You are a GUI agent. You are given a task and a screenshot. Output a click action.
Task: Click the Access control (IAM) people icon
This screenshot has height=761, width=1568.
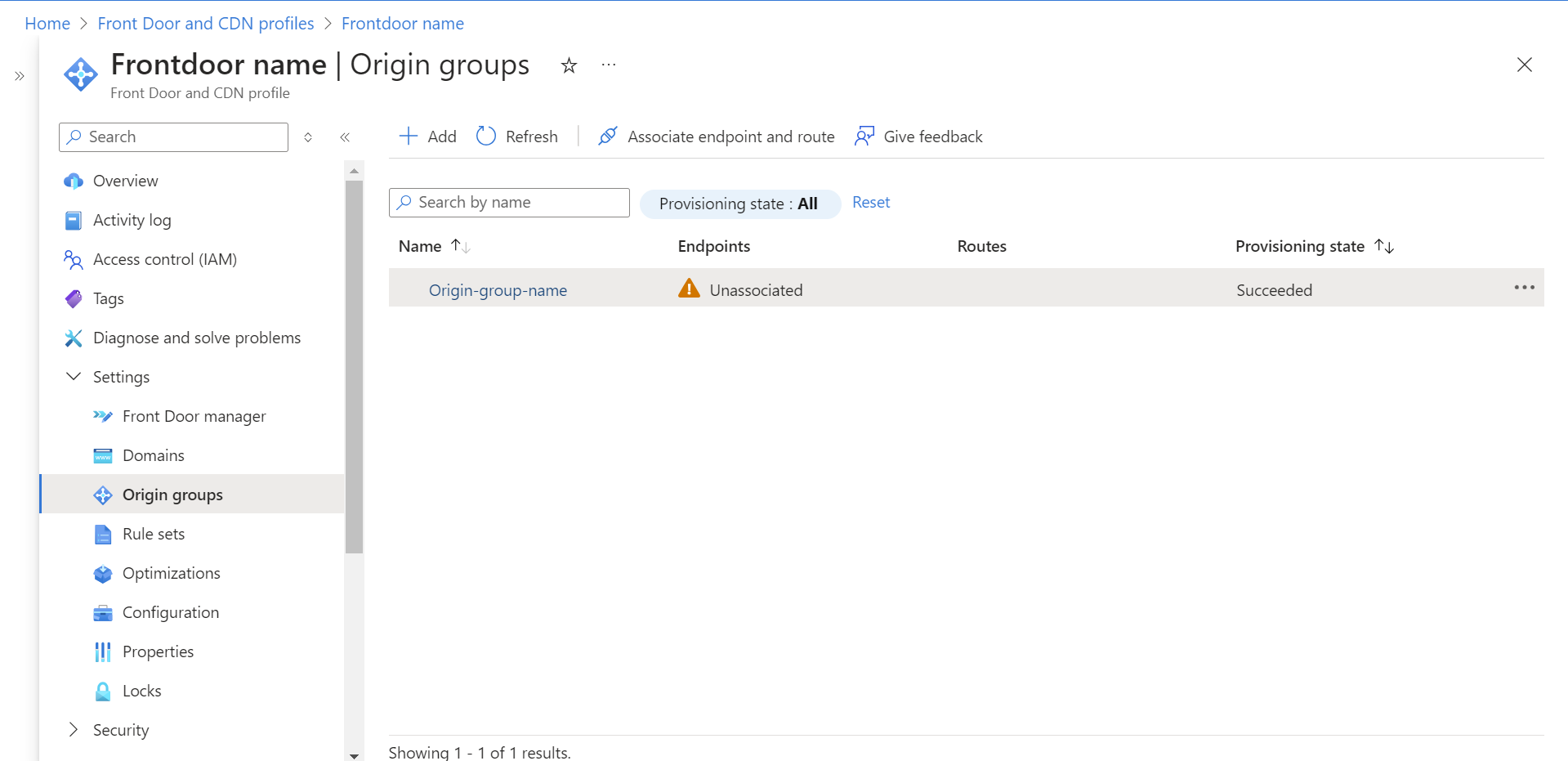tap(74, 259)
